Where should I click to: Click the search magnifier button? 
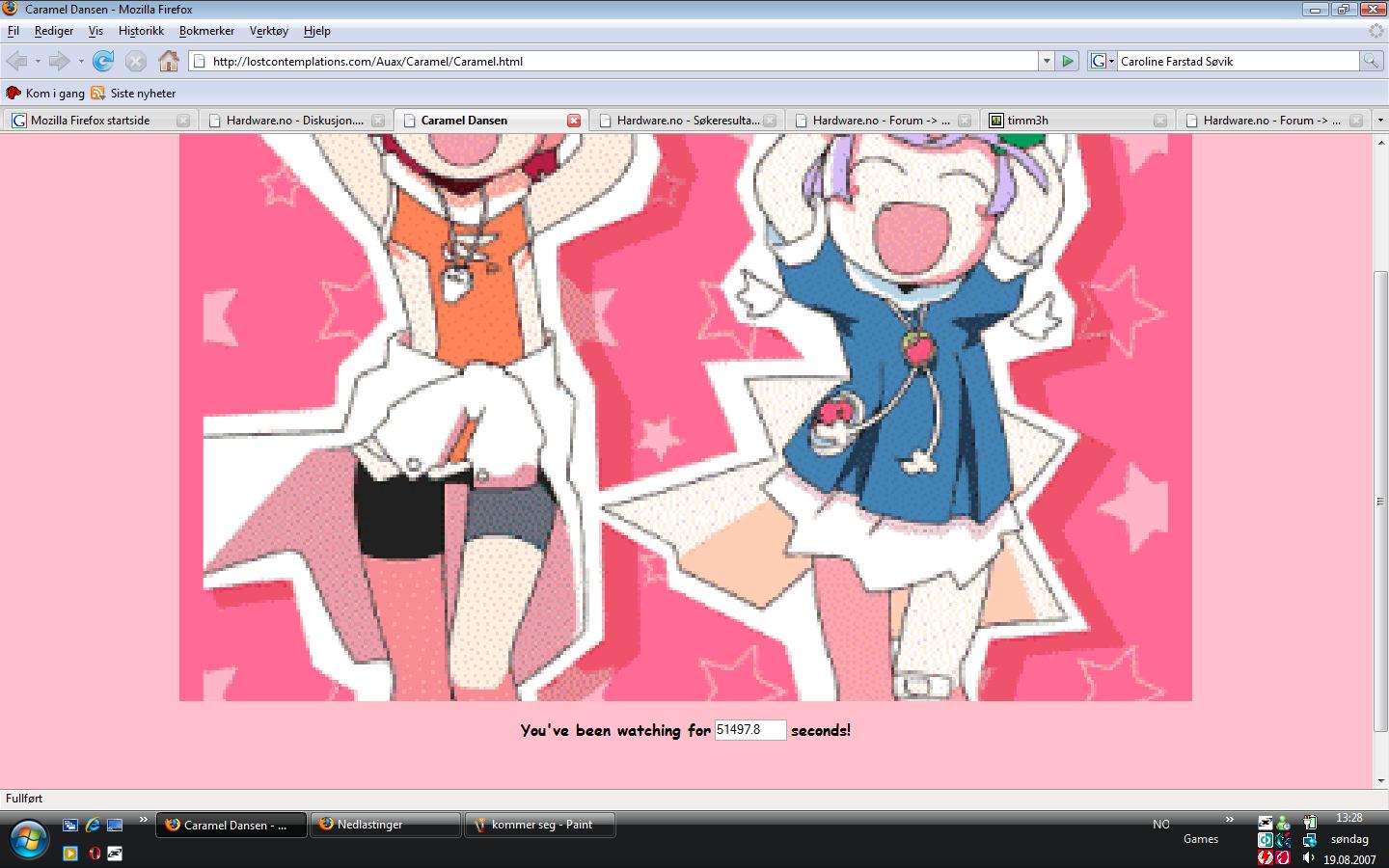(1371, 61)
